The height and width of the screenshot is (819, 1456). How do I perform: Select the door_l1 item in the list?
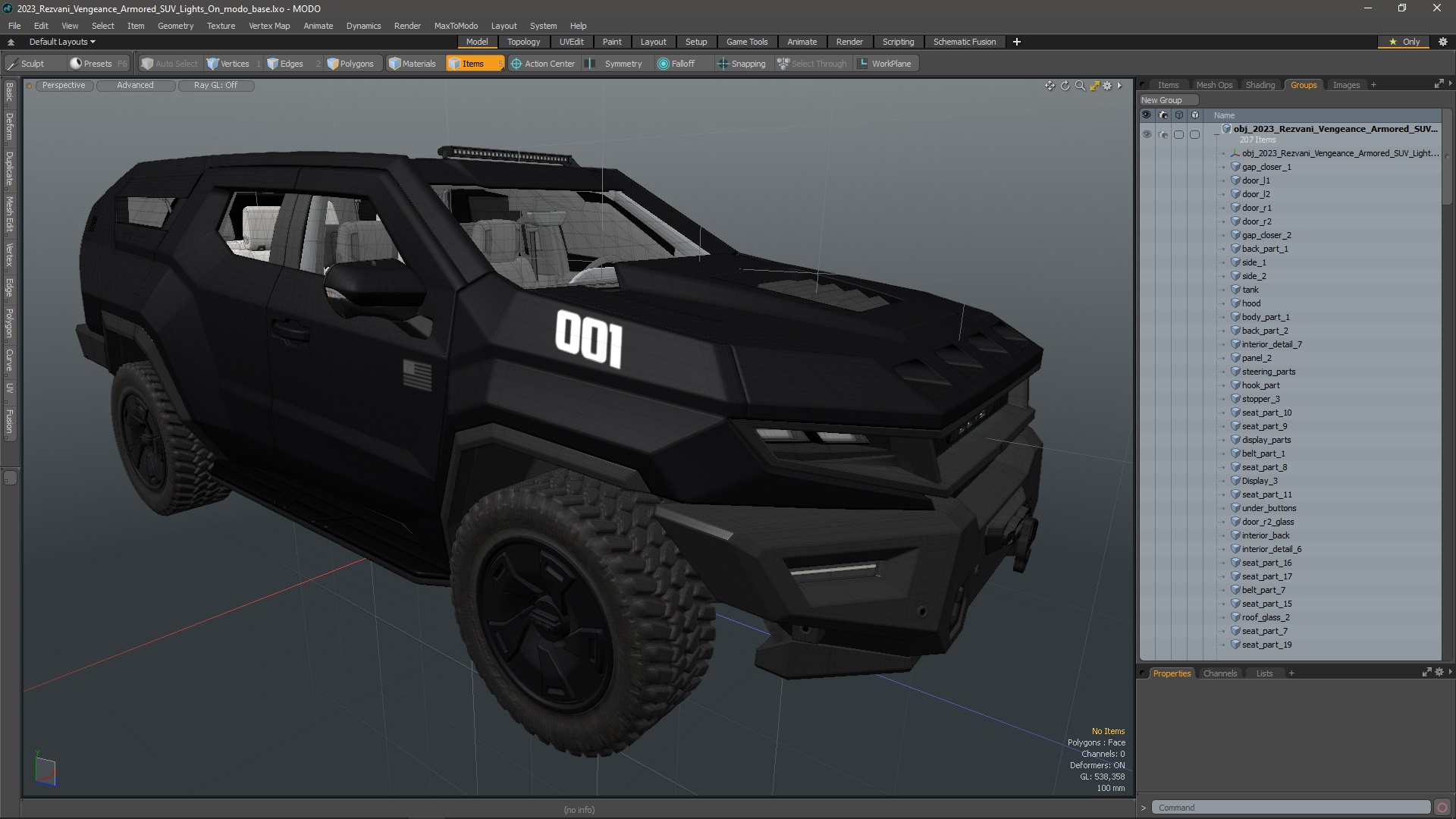tap(1255, 180)
